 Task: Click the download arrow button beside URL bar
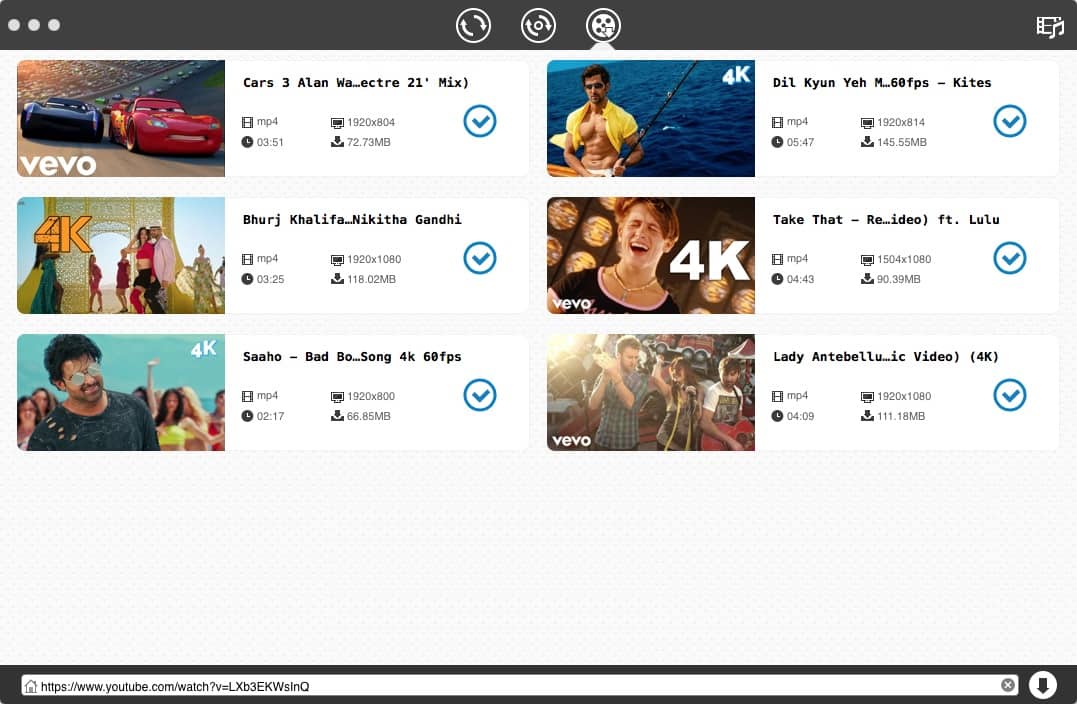tap(1043, 685)
